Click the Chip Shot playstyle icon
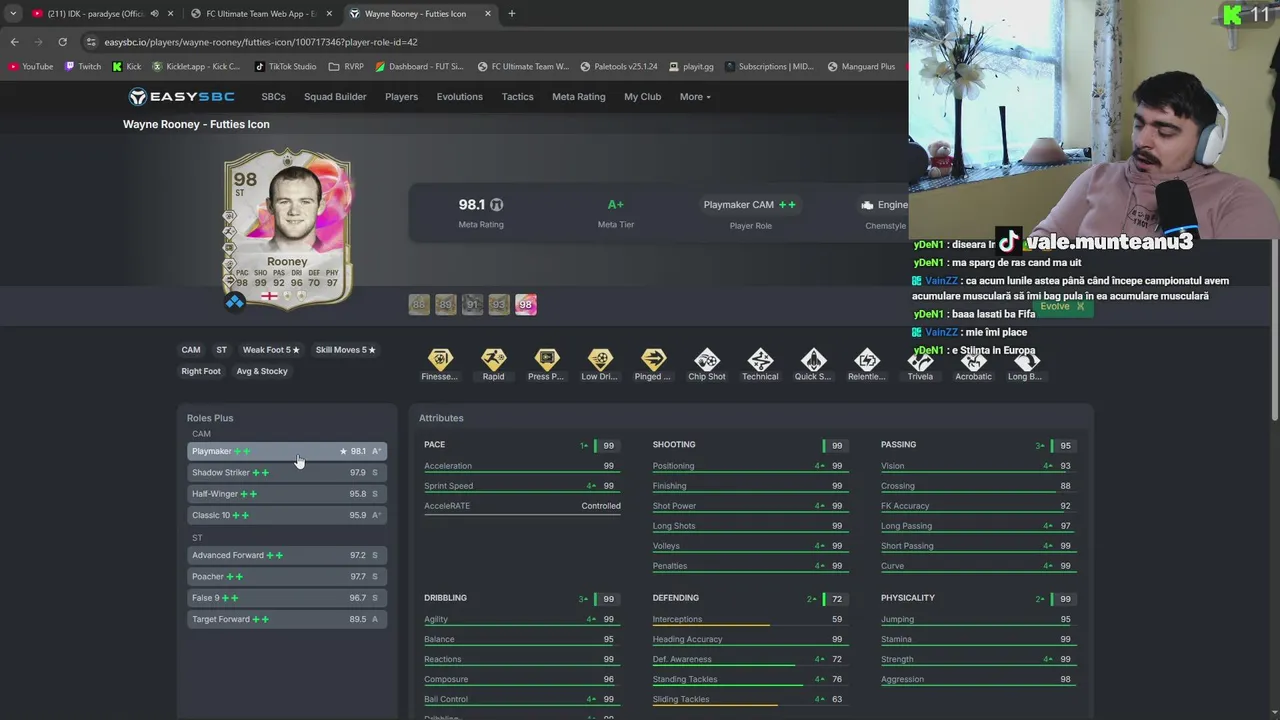This screenshot has width=1280, height=720. point(707,359)
